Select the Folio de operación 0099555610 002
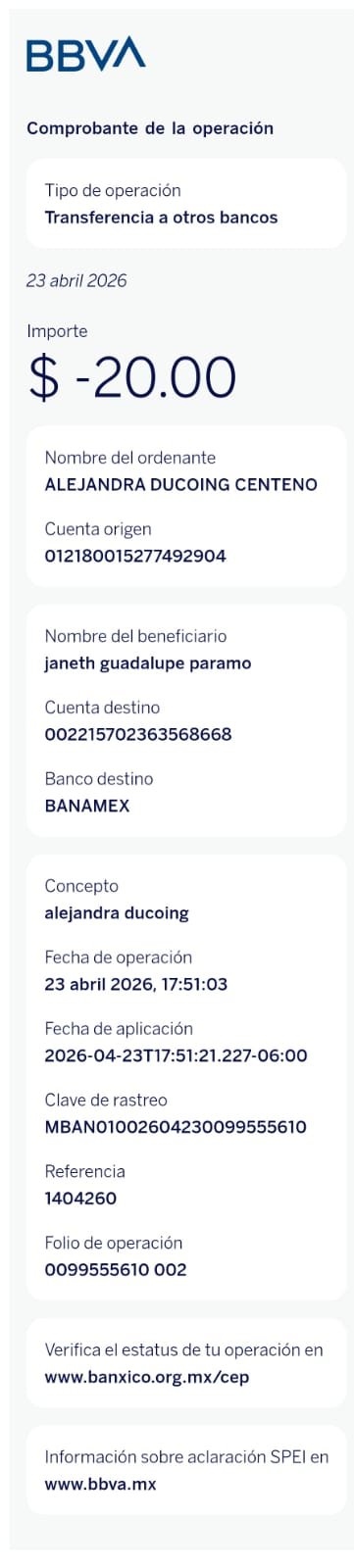Image resolution: width=354 pixels, height=1568 pixels. pyautogui.click(x=116, y=1269)
